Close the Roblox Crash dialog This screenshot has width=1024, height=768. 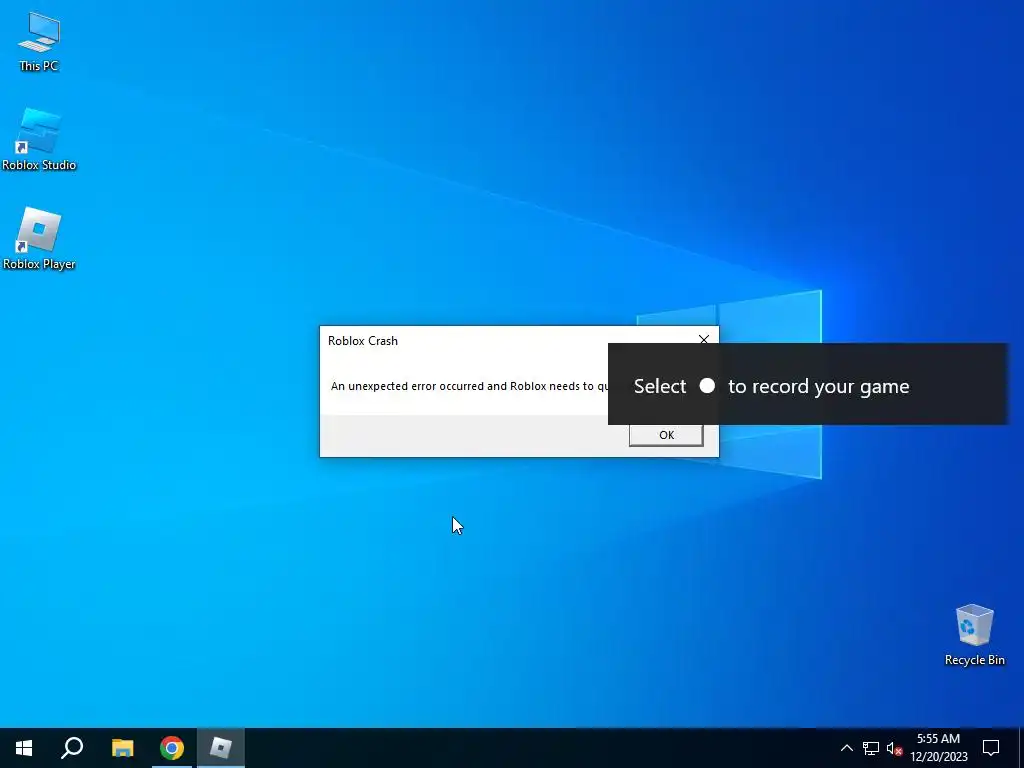(703, 340)
